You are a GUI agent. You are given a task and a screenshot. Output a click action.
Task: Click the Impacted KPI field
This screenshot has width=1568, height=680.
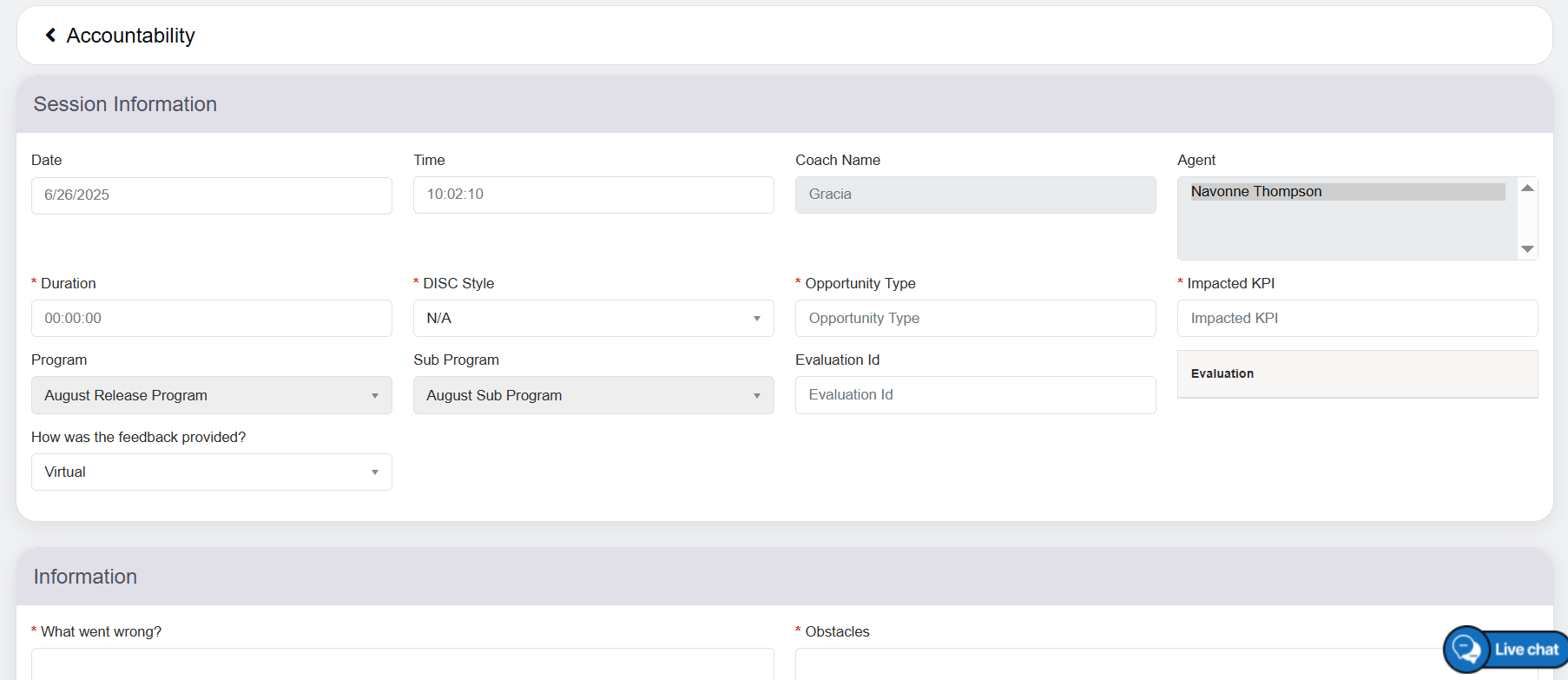(x=1357, y=319)
